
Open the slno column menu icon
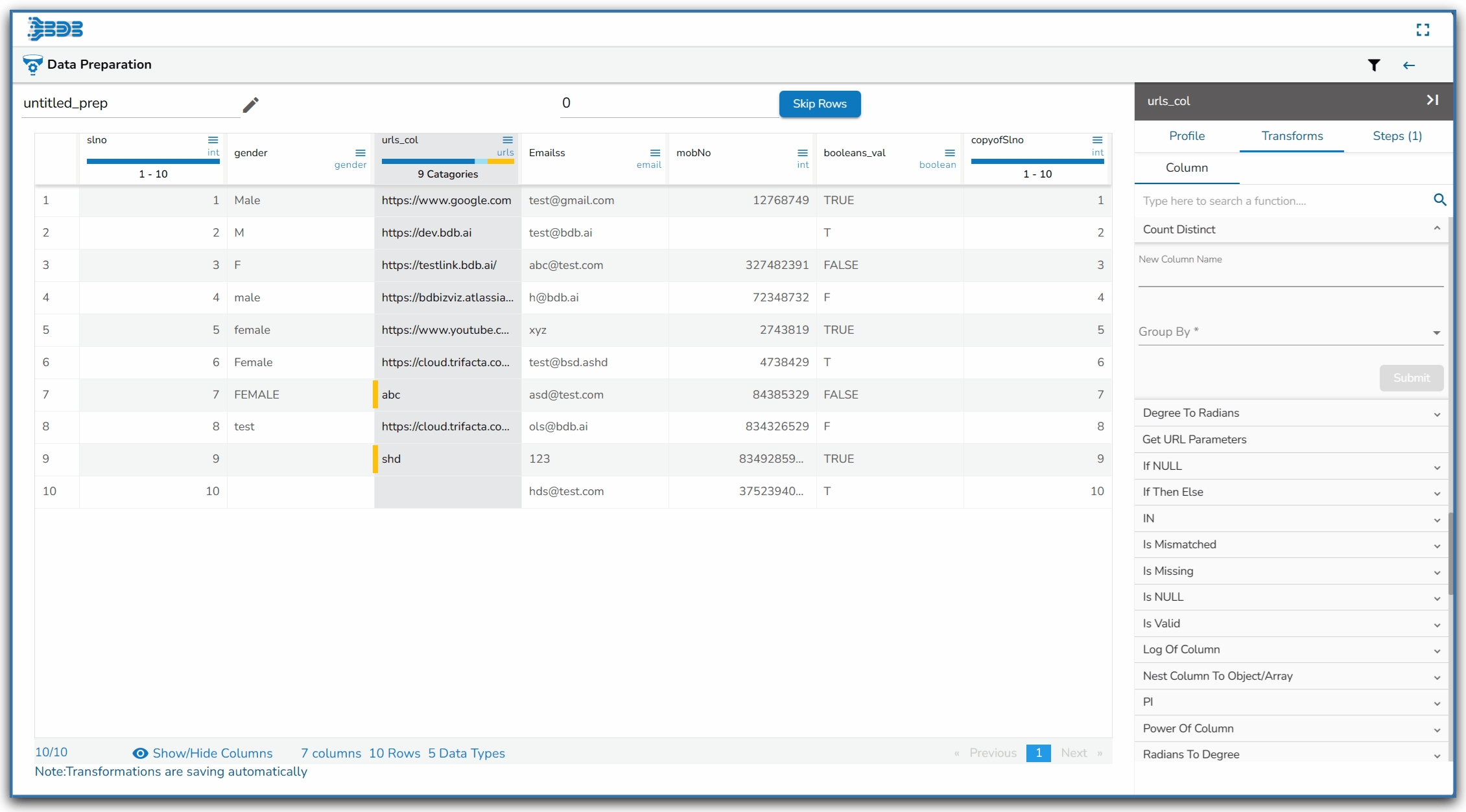coord(213,140)
